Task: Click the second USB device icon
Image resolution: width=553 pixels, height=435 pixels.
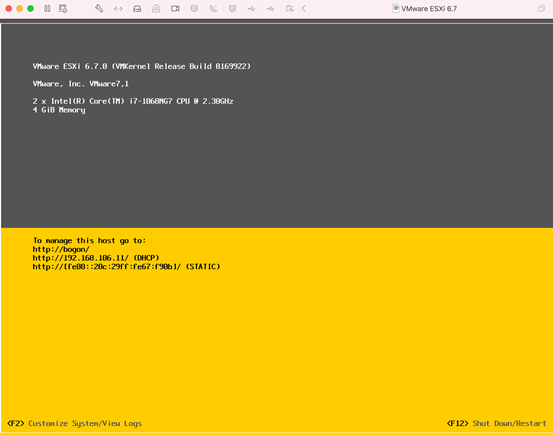Action: pos(271,8)
